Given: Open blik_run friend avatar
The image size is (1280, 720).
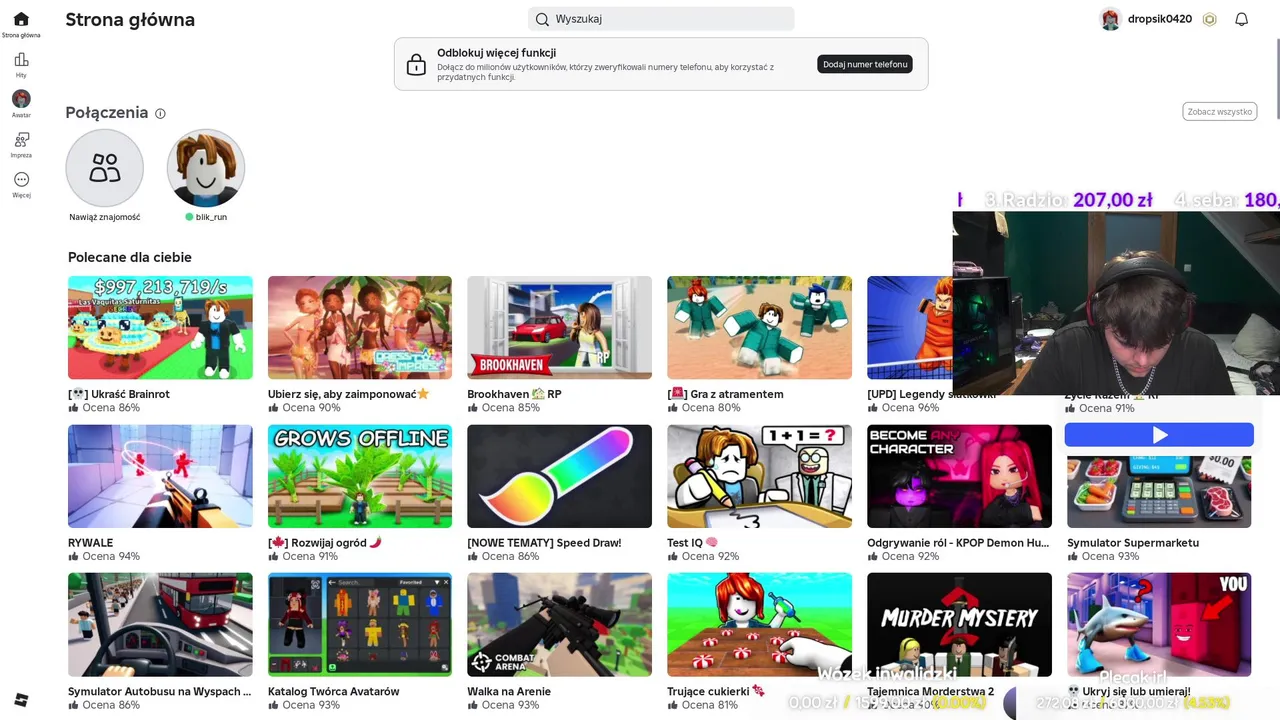Looking at the screenshot, I should 206,168.
